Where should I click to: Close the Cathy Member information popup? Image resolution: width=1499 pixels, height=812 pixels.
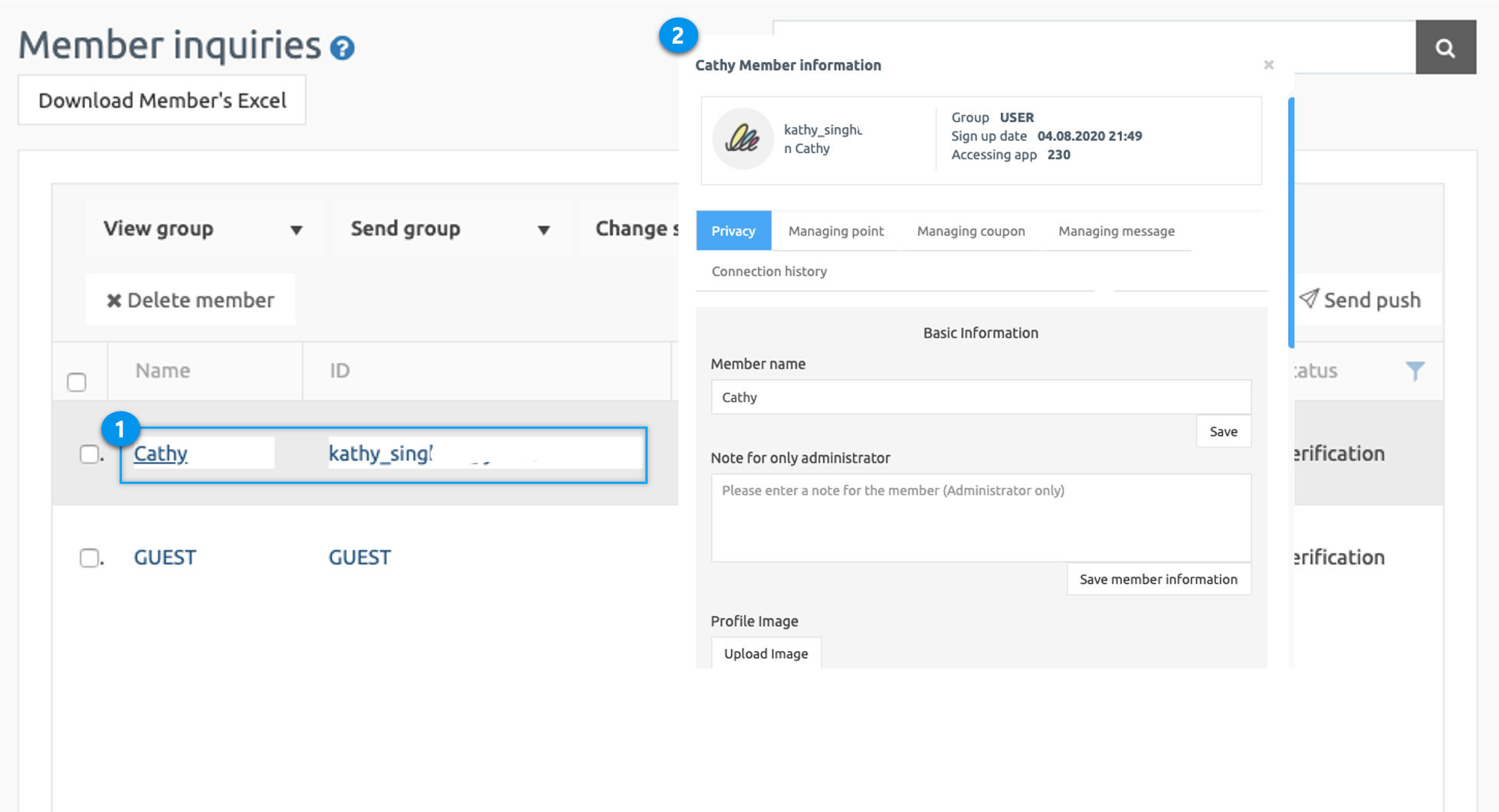click(1268, 65)
